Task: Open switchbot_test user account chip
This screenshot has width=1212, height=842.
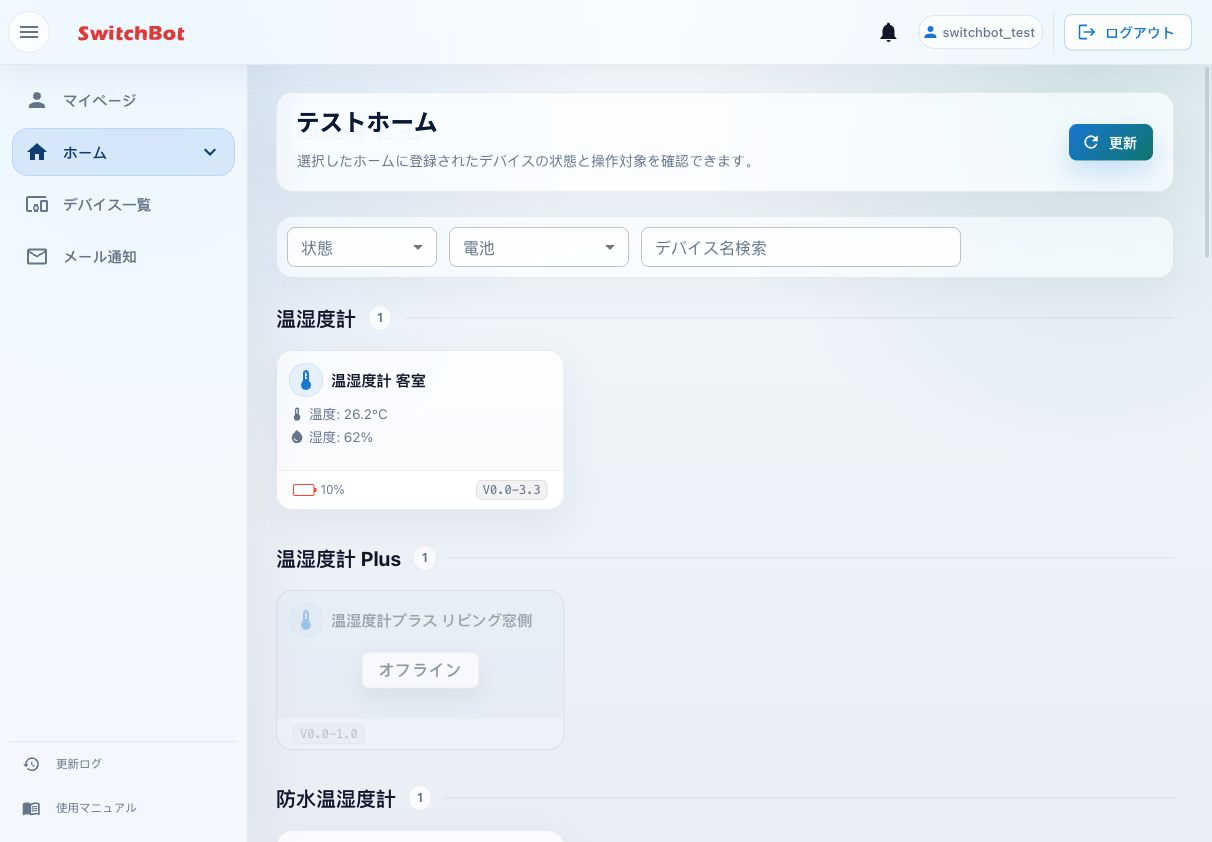Action: [x=980, y=32]
